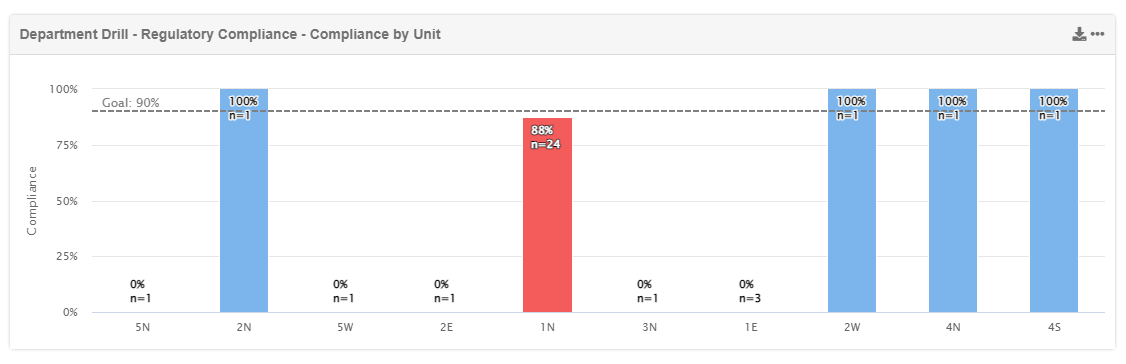Click the blue 4S bar

tap(1054, 200)
